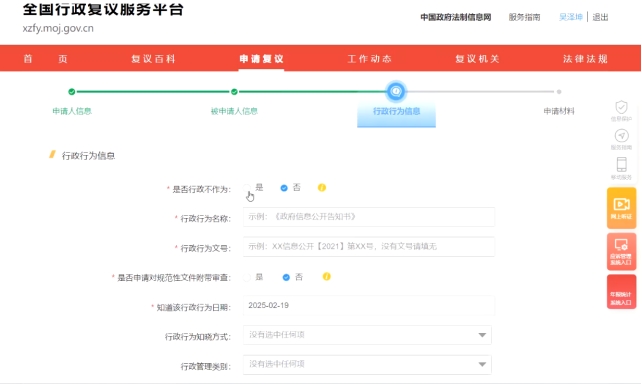
Task: Focus the 行政行为文号 input field
Action: (x=369, y=247)
